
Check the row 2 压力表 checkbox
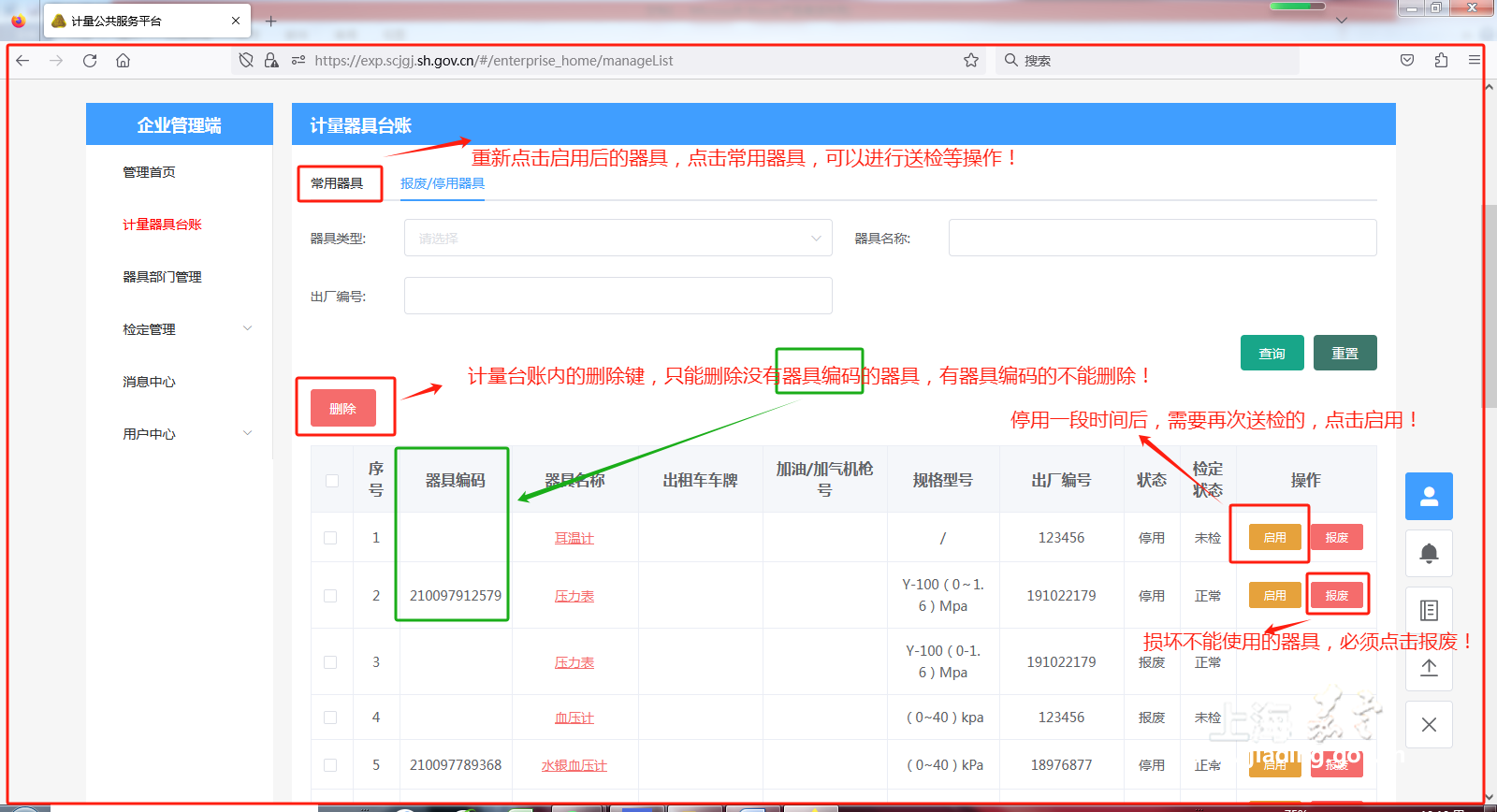[330, 596]
